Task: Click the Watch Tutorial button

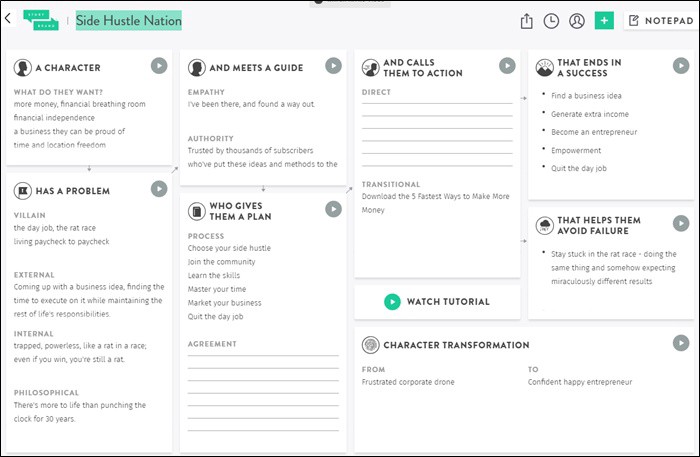Action: 437,302
